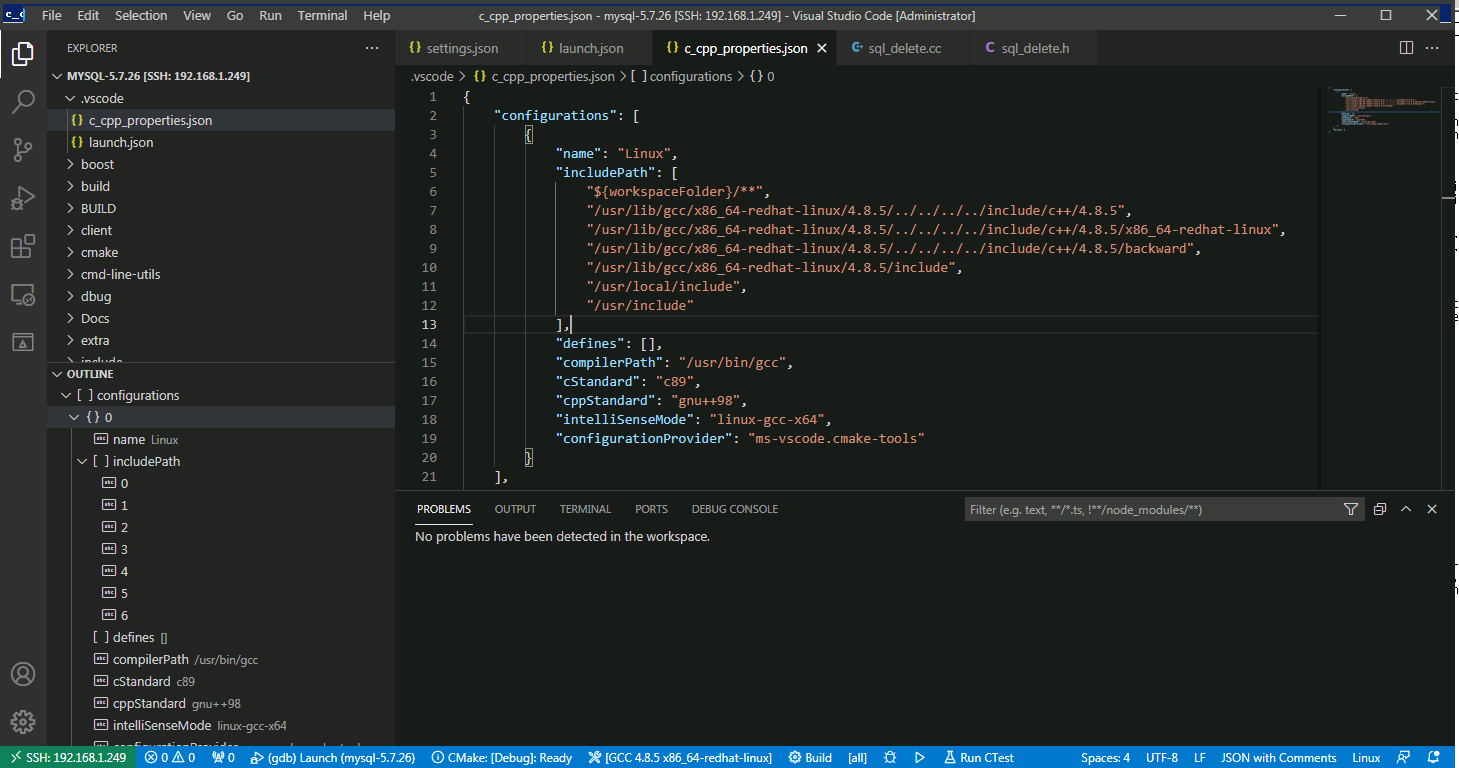Screen dimensions: 1459x768
Task: Open the Accounts icon in activity bar
Action: click(x=23, y=674)
